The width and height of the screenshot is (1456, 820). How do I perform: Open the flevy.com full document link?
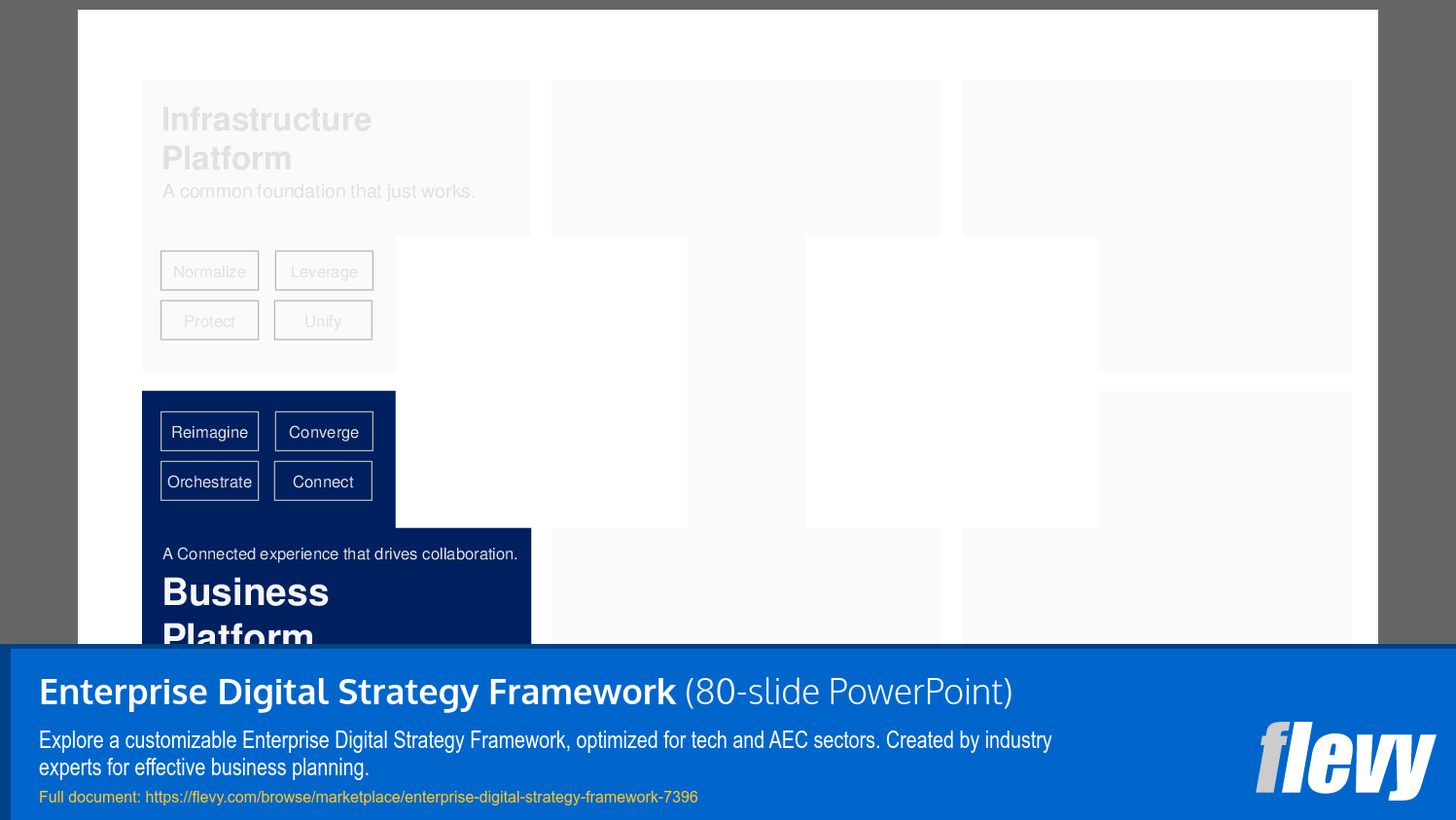(421, 797)
